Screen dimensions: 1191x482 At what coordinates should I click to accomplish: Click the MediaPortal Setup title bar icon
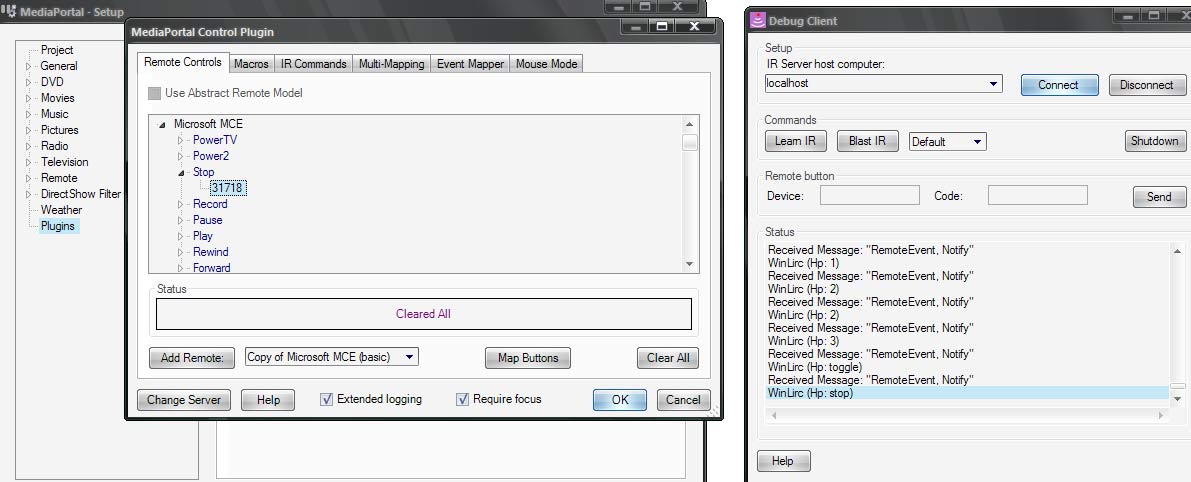click(x=10, y=12)
